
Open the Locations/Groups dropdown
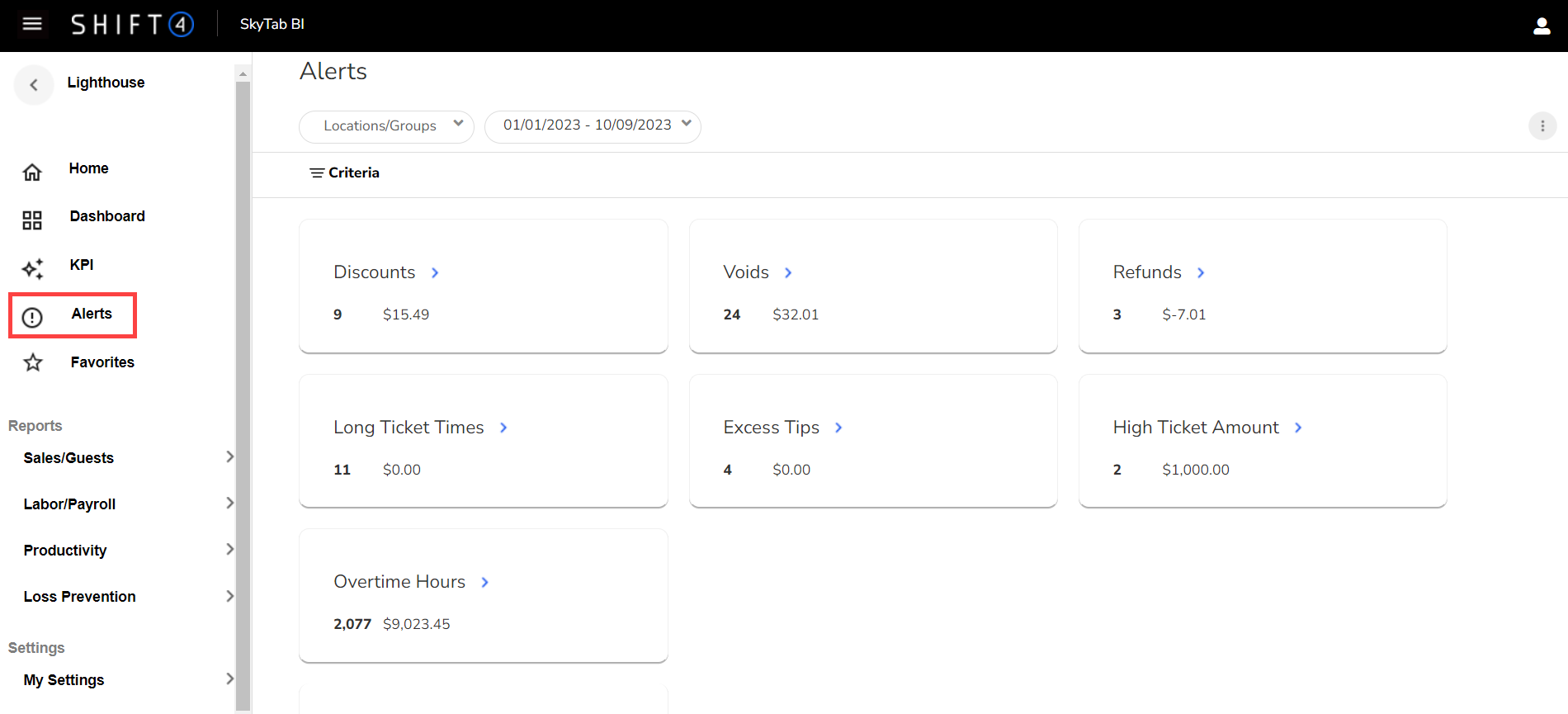coord(386,126)
